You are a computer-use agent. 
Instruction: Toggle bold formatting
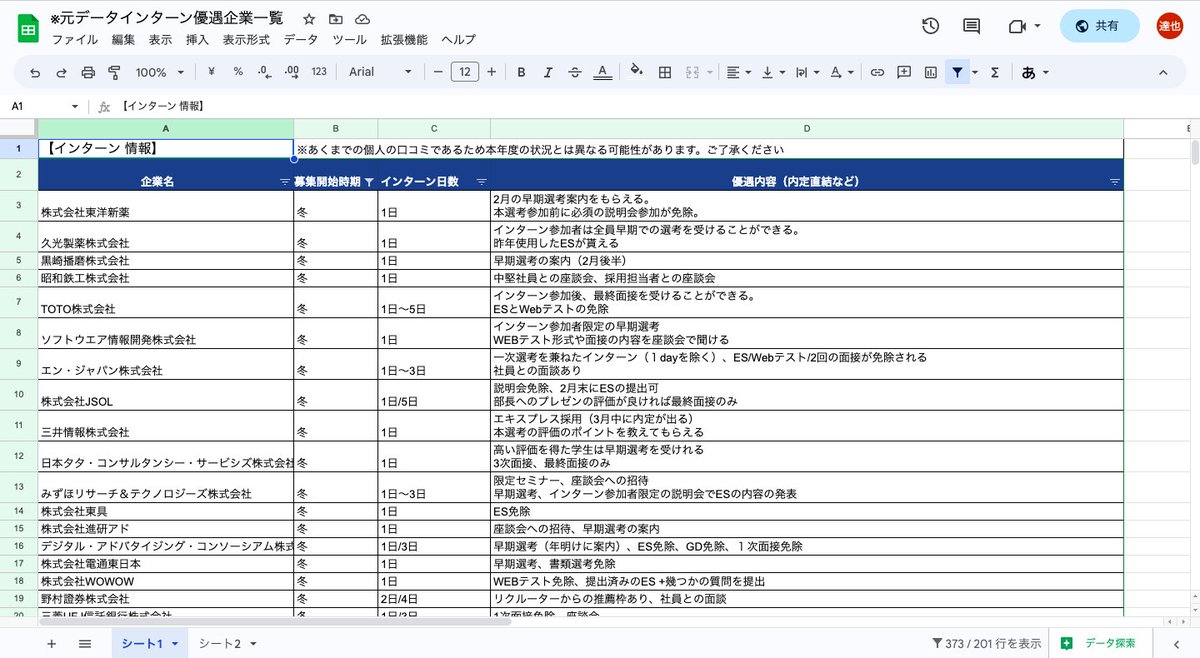point(521,72)
